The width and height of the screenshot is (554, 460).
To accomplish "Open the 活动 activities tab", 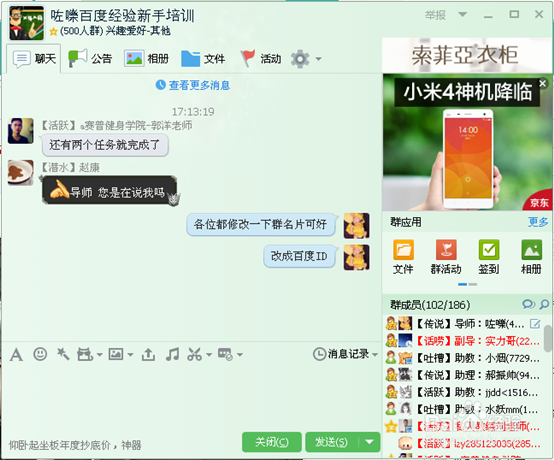I will click(261, 59).
